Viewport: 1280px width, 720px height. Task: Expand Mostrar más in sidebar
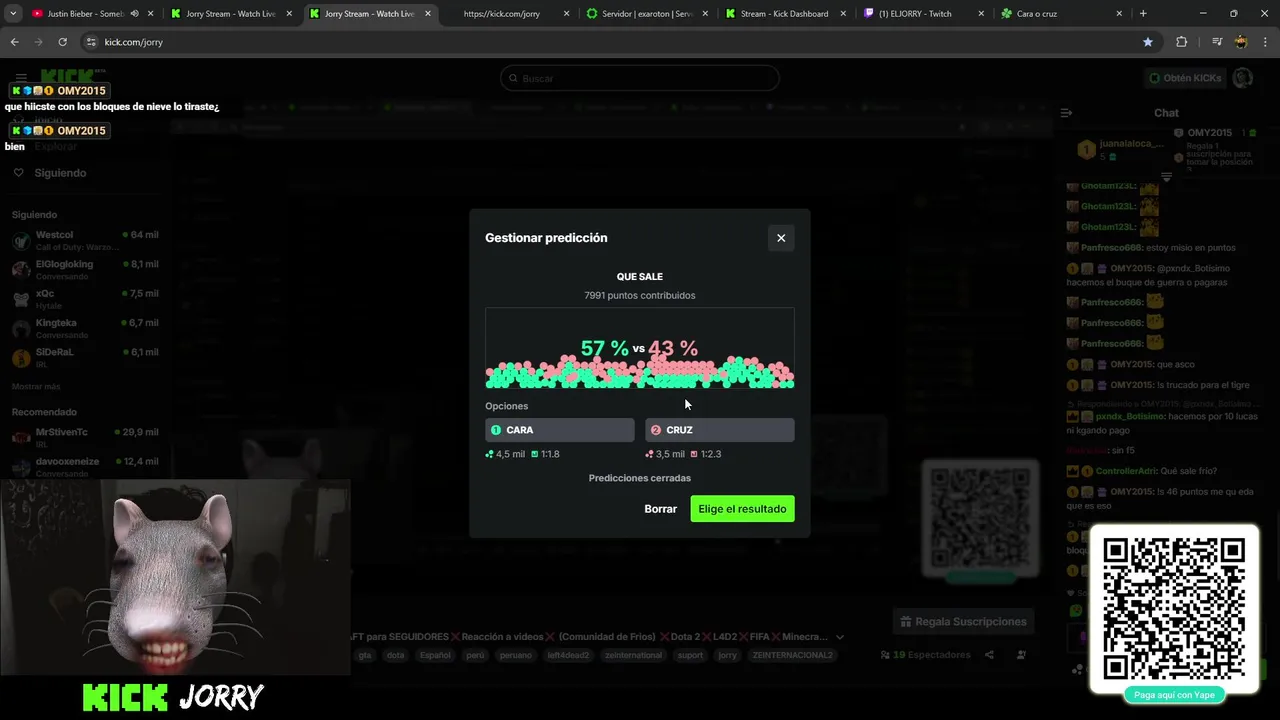click(36, 386)
